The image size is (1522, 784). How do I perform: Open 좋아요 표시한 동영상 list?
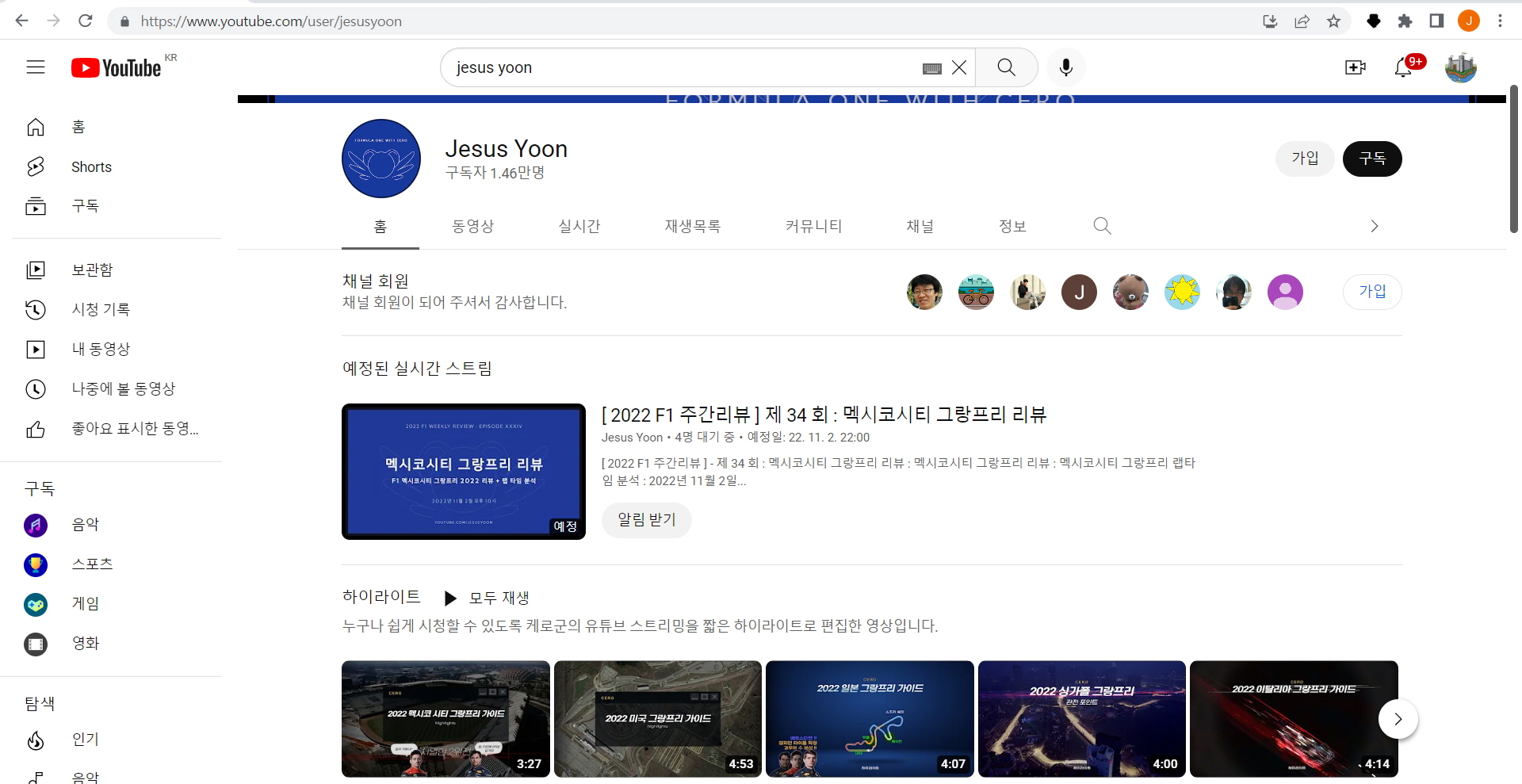[x=111, y=429]
